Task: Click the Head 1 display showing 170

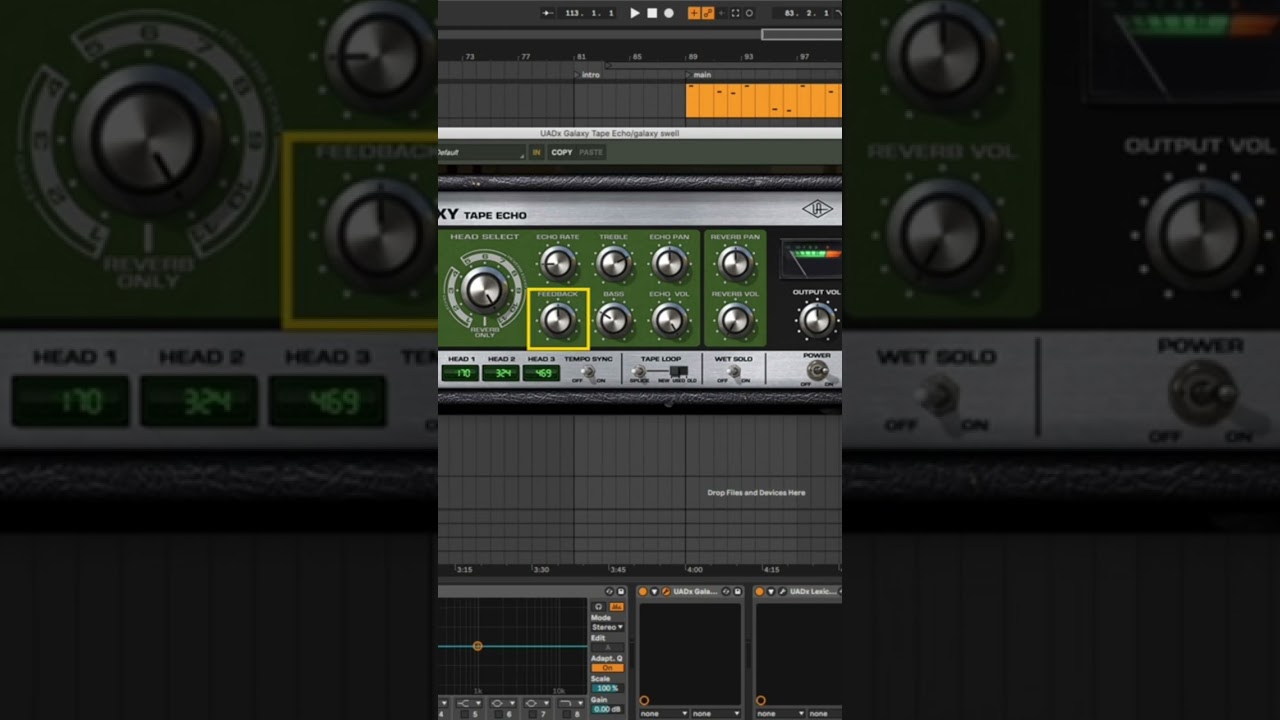Action: 460,373
